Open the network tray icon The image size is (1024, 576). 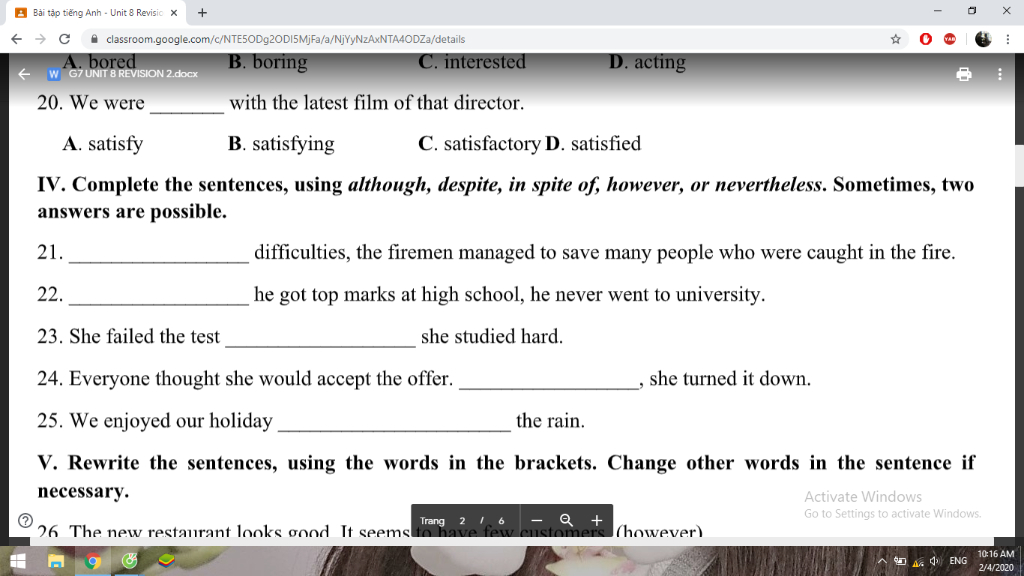click(x=918, y=561)
